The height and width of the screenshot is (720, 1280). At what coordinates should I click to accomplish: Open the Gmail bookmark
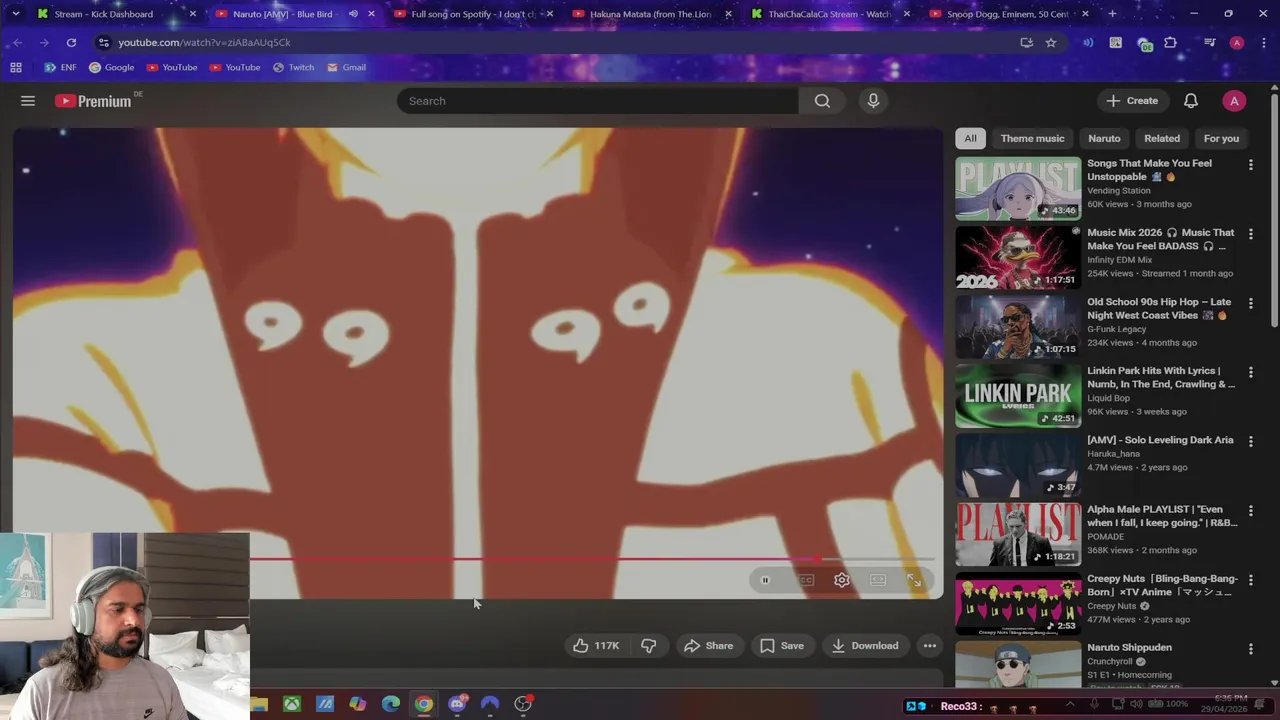(346, 67)
